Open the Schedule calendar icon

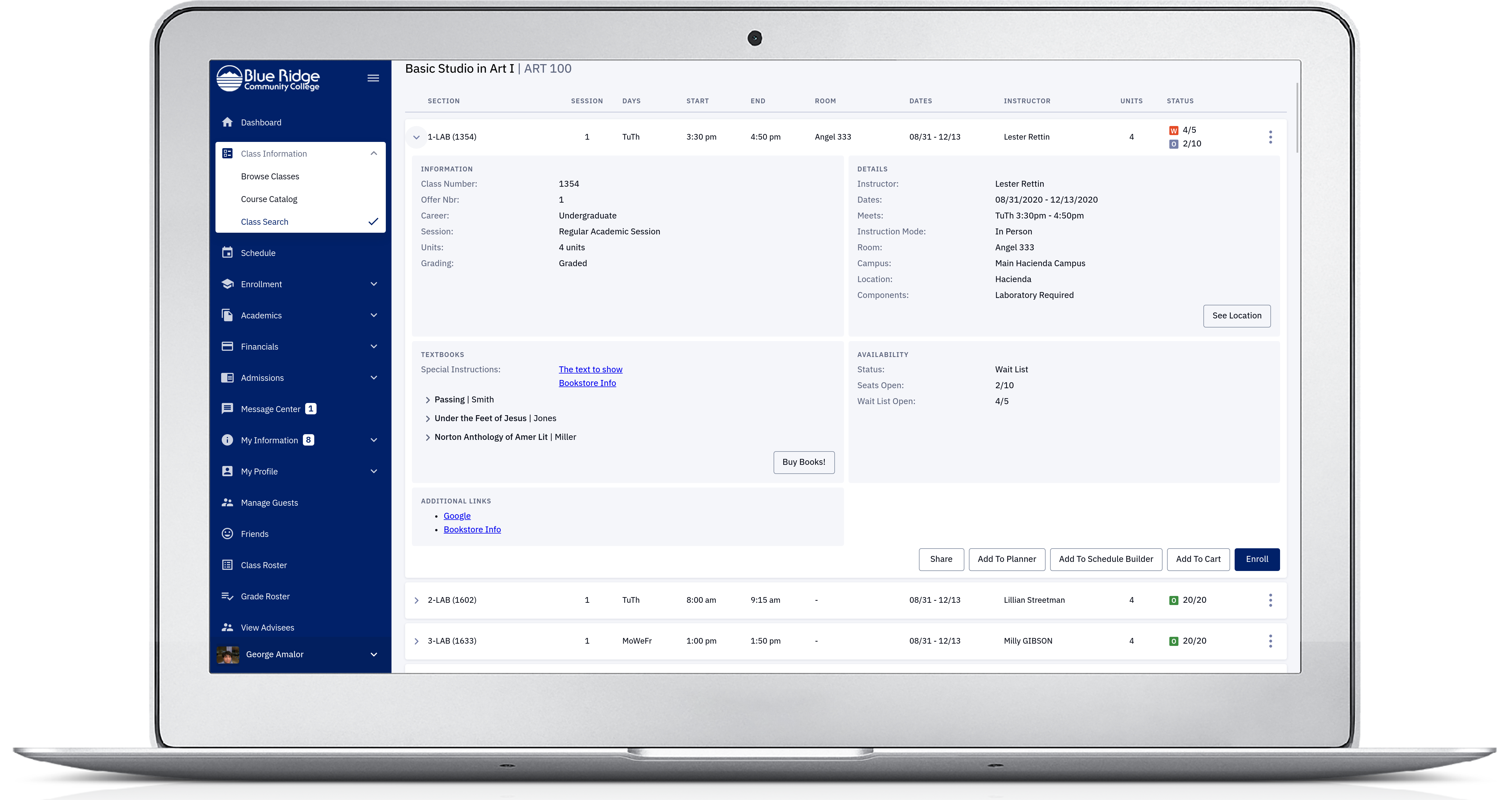(x=227, y=252)
